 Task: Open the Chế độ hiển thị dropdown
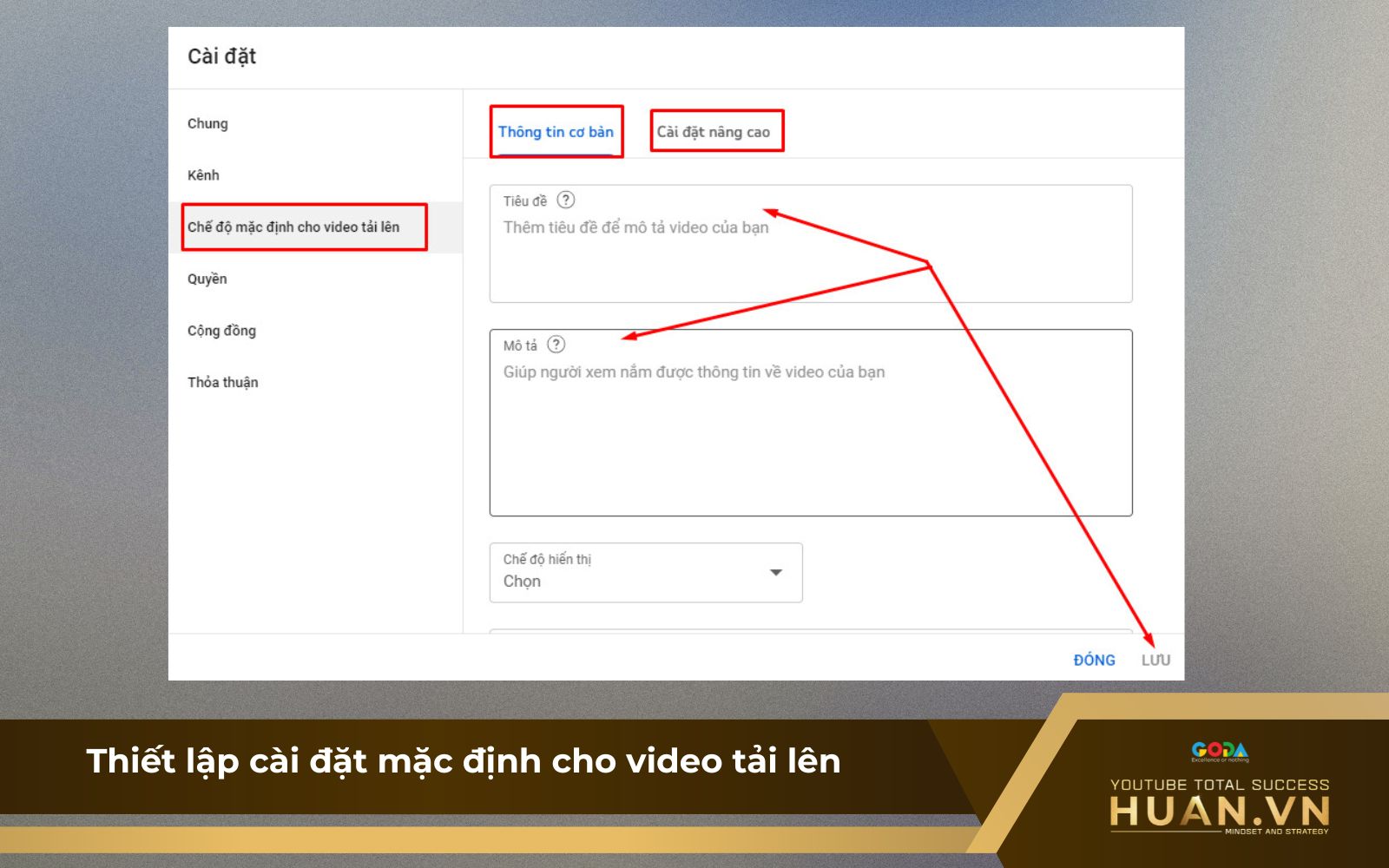click(646, 573)
